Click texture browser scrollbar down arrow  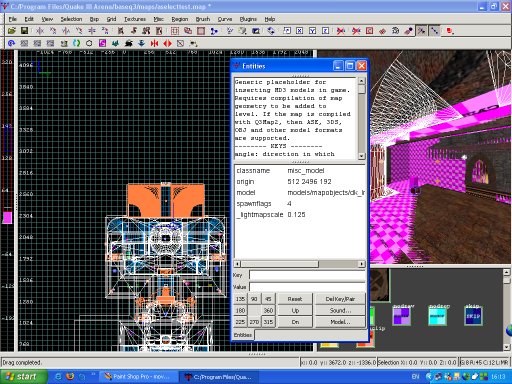pos(506,347)
